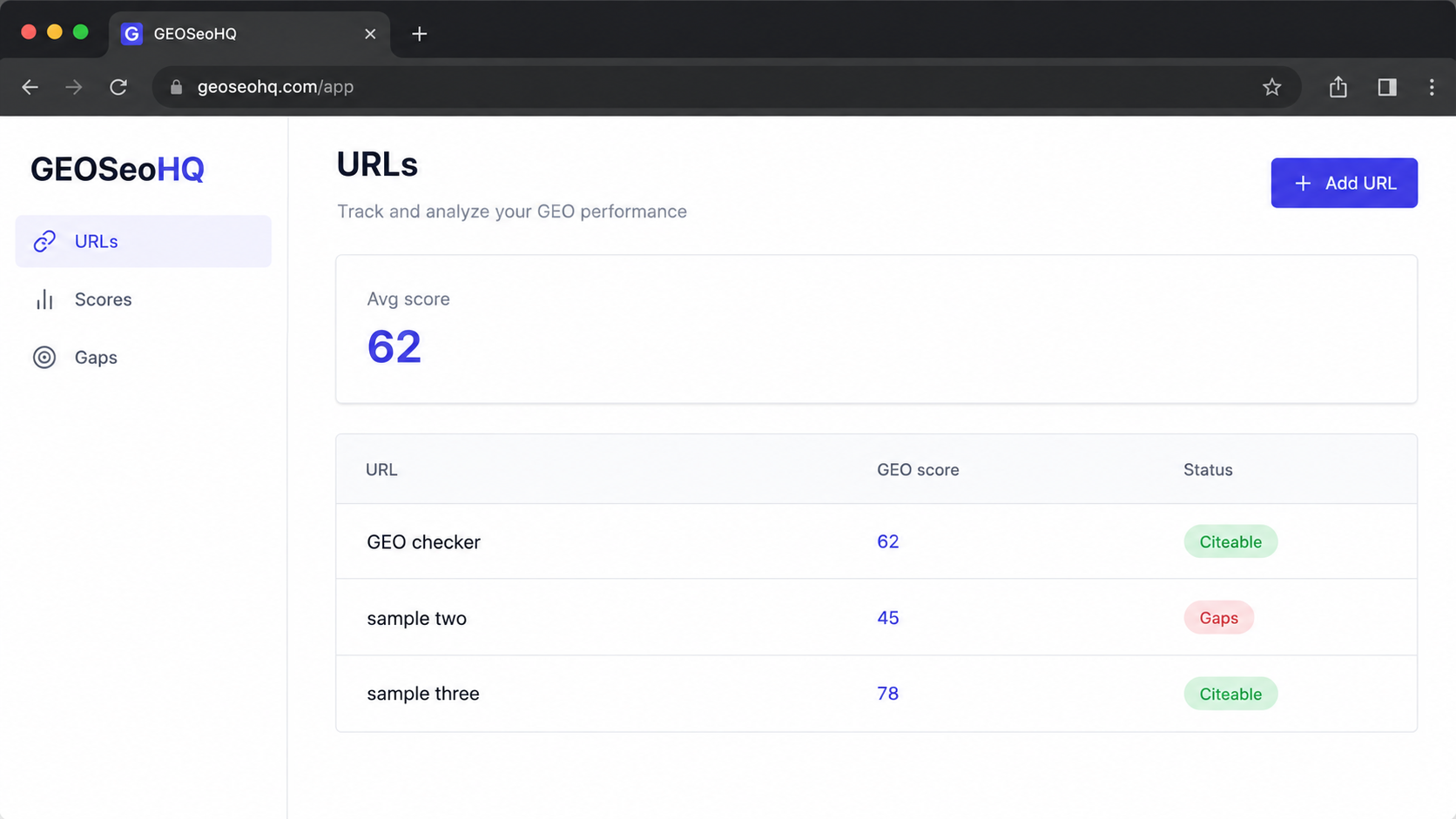The image size is (1456, 819).
Task: Go back with the browser back arrow
Action: (x=30, y=87)
